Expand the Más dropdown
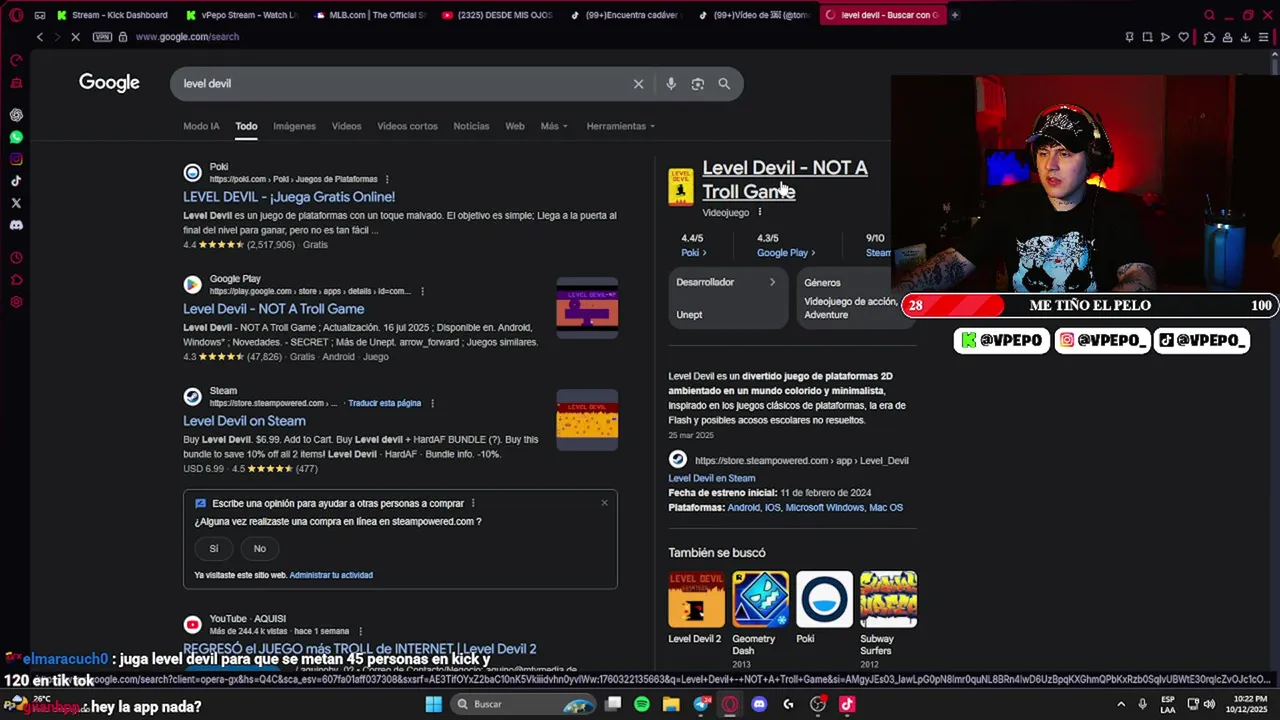1280x720 pixels. [554, 126]
